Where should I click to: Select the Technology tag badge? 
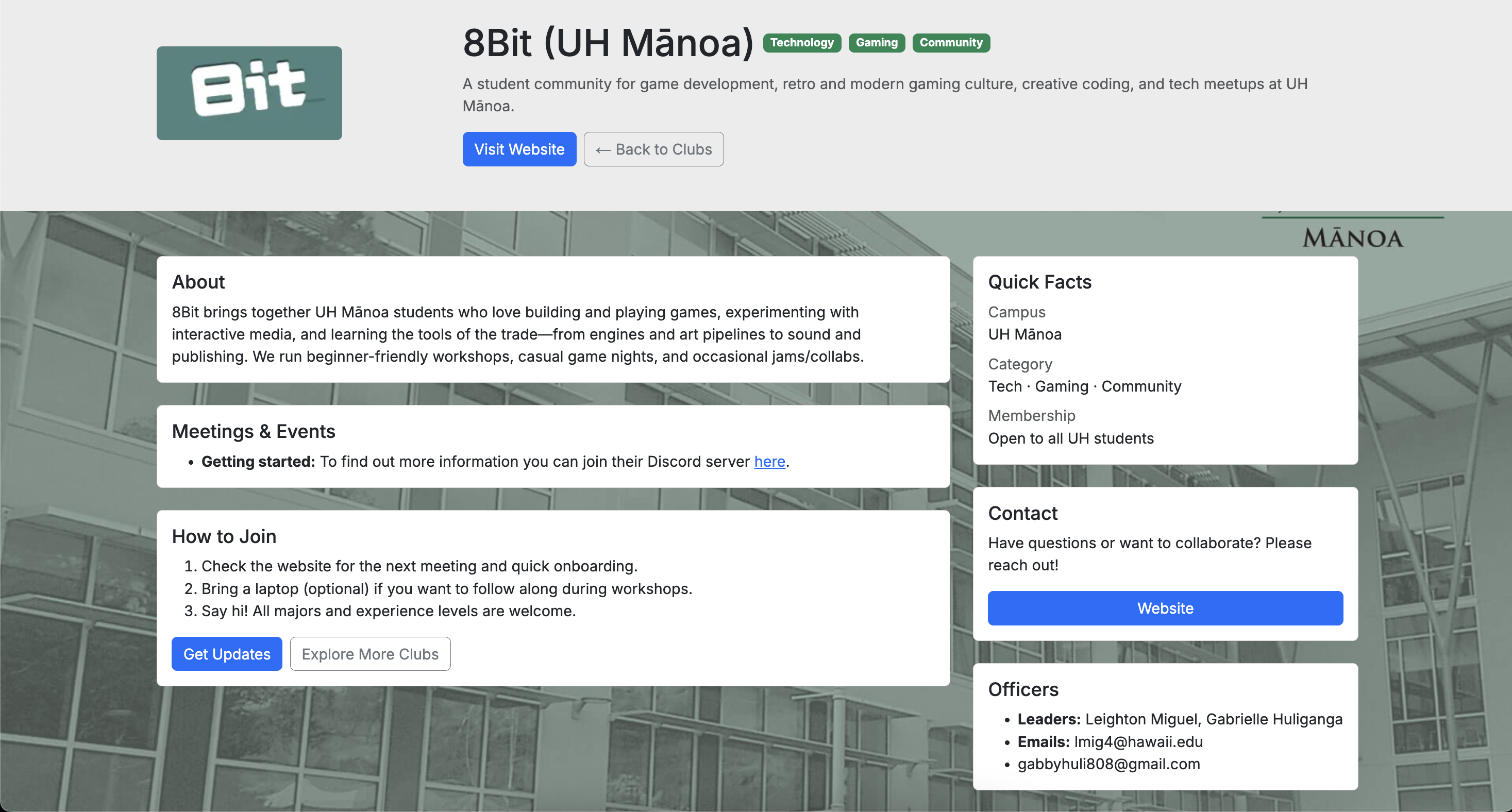tap(802, 42)
